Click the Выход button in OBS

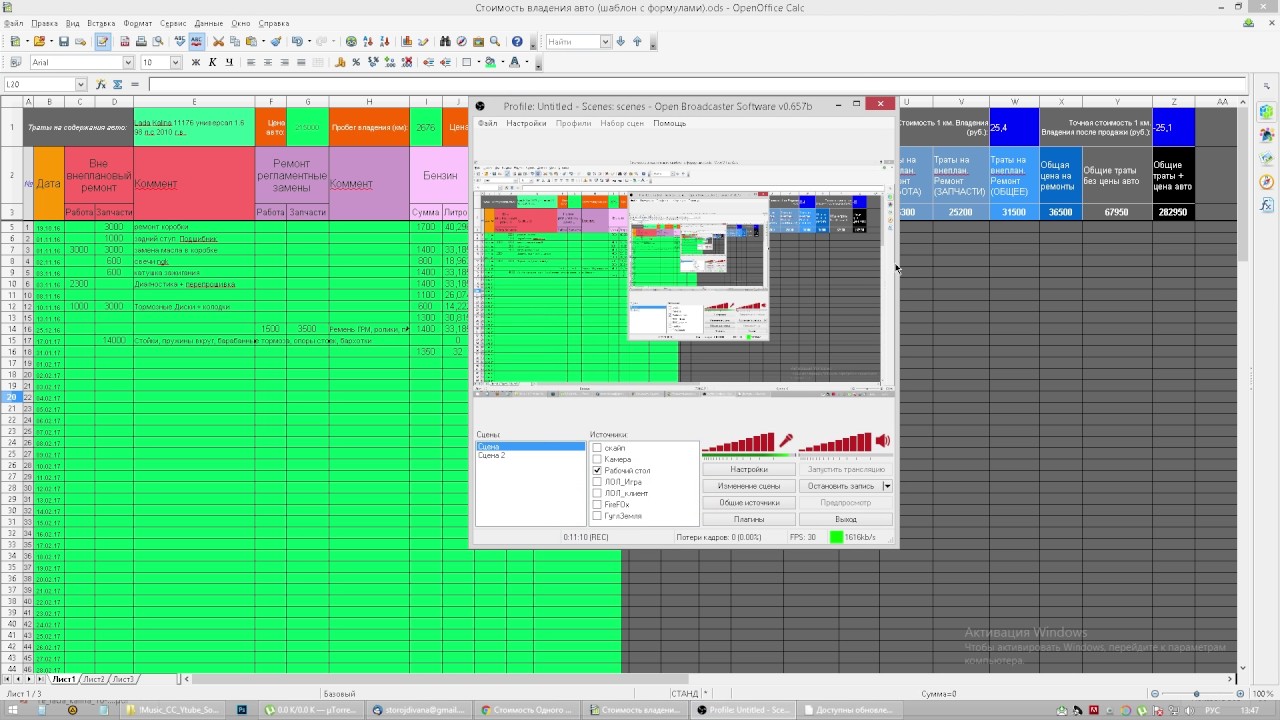(846, 519)
